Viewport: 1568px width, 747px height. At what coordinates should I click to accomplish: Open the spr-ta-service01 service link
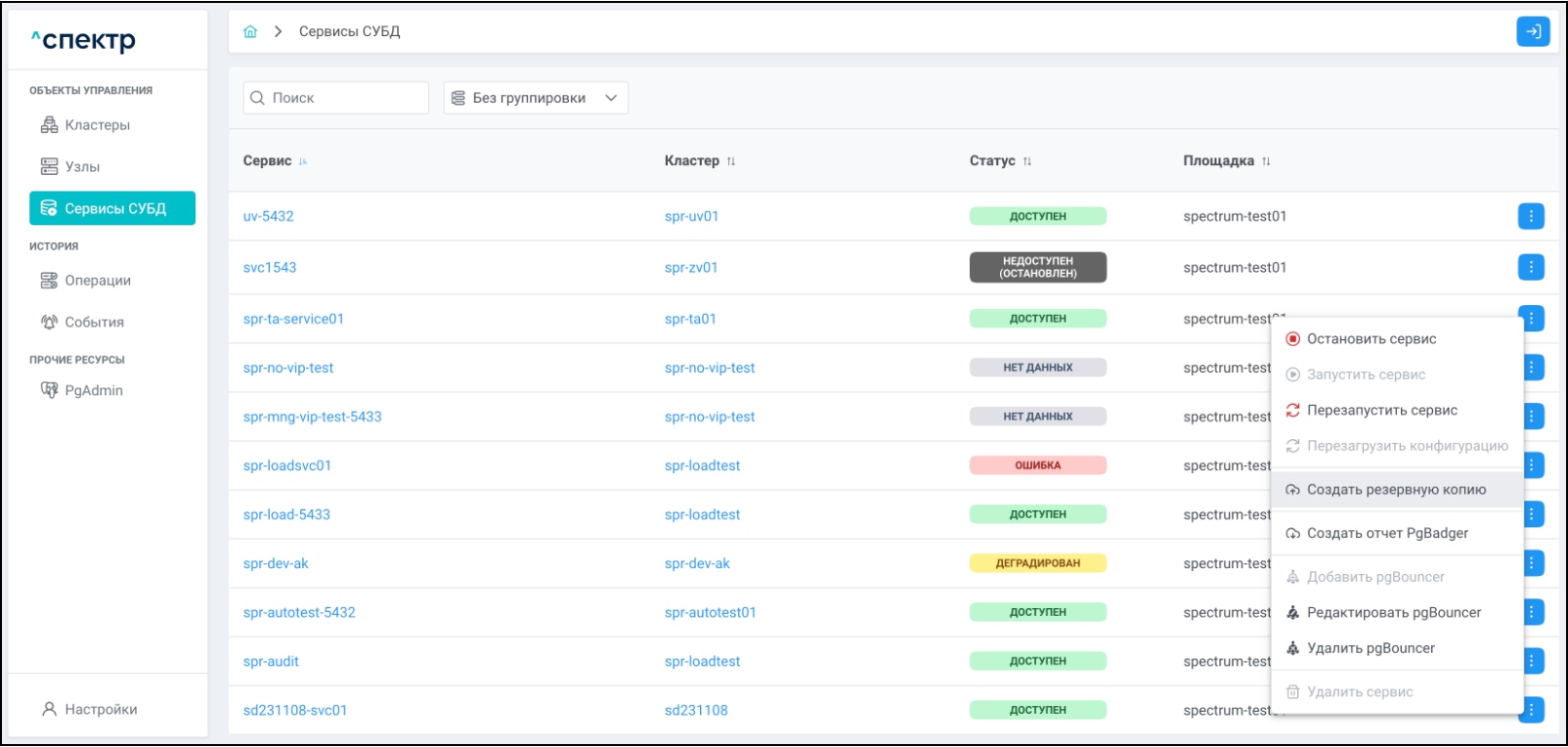pyautogui.click(x=293, y=319)
